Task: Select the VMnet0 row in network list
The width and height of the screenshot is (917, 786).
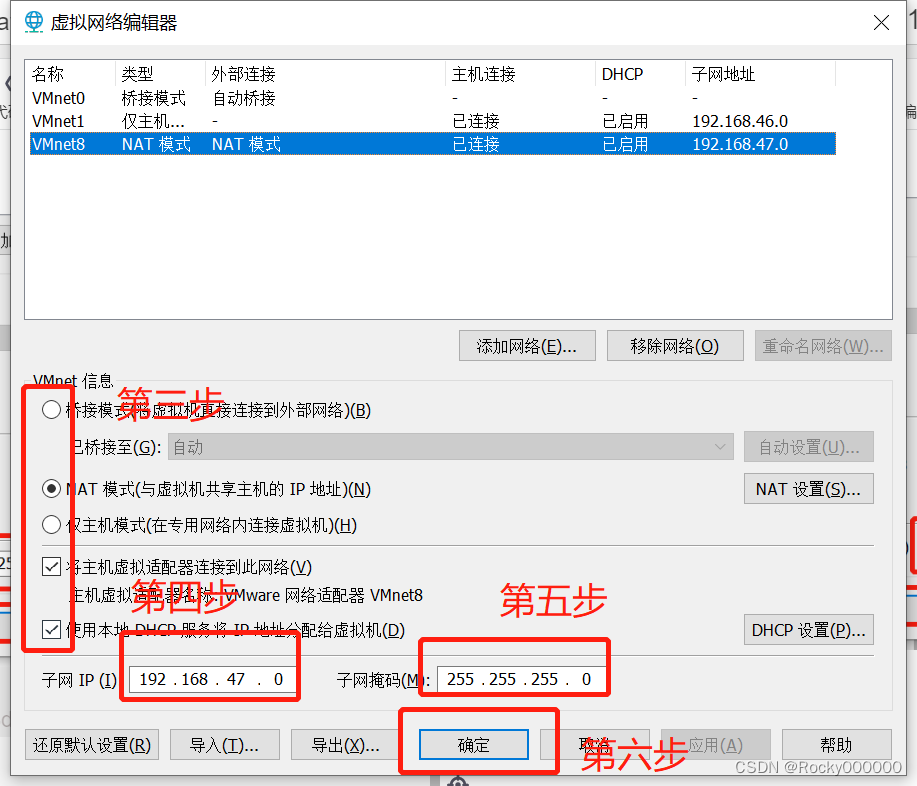Action: click(433, 98)
